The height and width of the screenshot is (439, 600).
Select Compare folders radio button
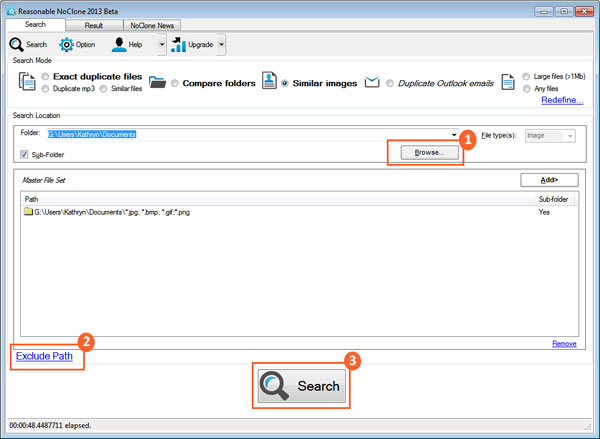coord(174,83)
